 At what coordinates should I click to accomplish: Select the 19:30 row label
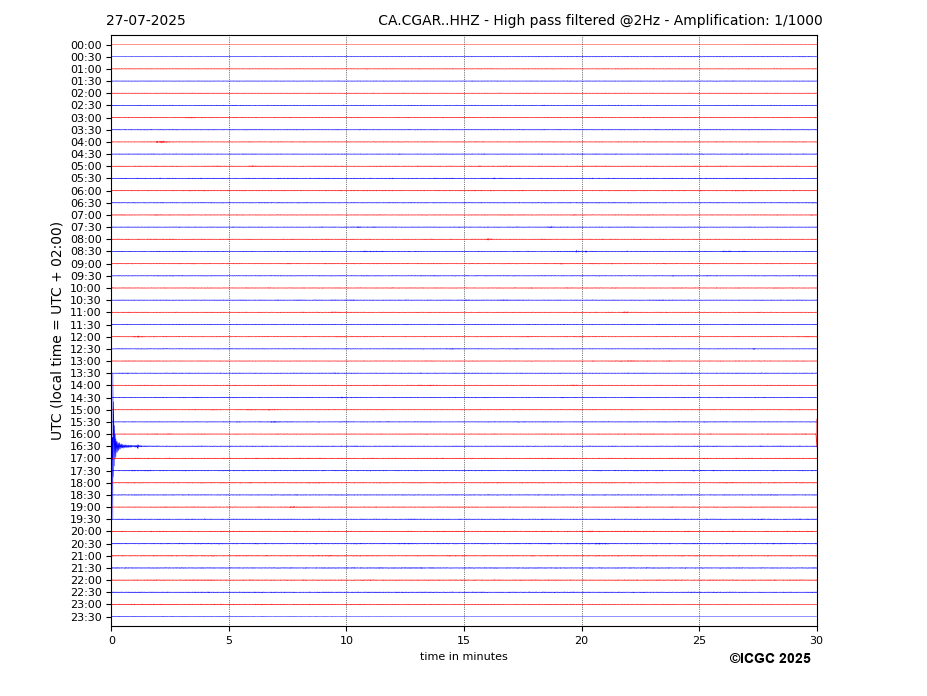point(86,519)
